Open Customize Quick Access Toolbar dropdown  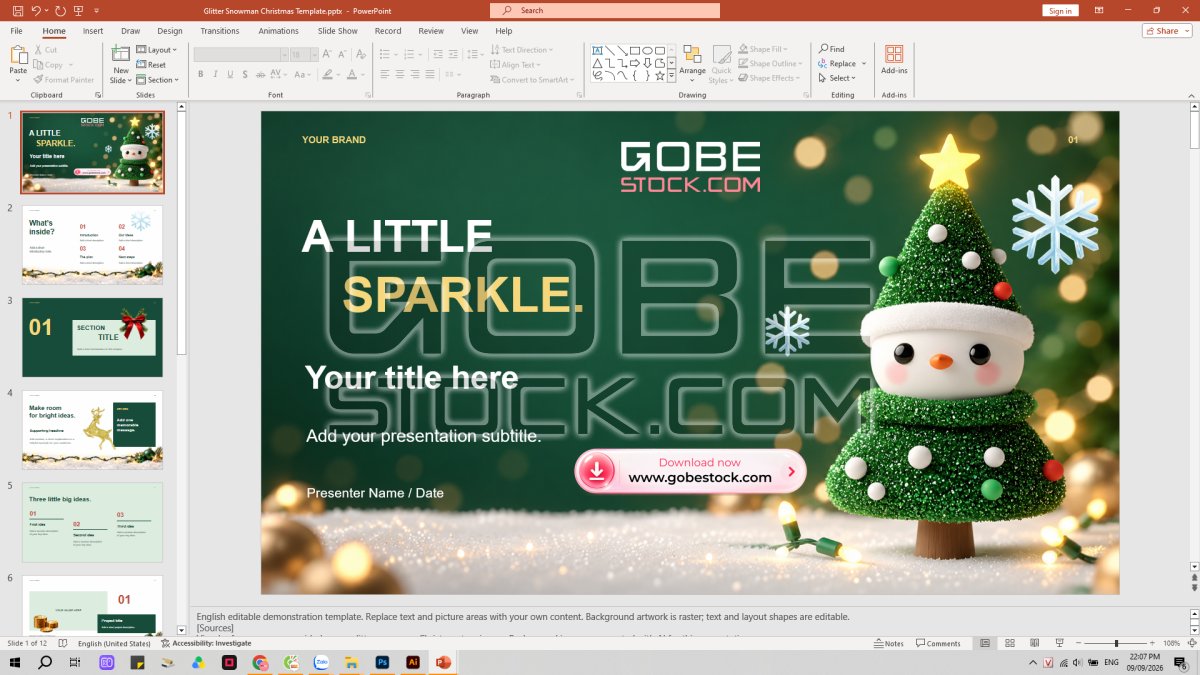(97, 10)
